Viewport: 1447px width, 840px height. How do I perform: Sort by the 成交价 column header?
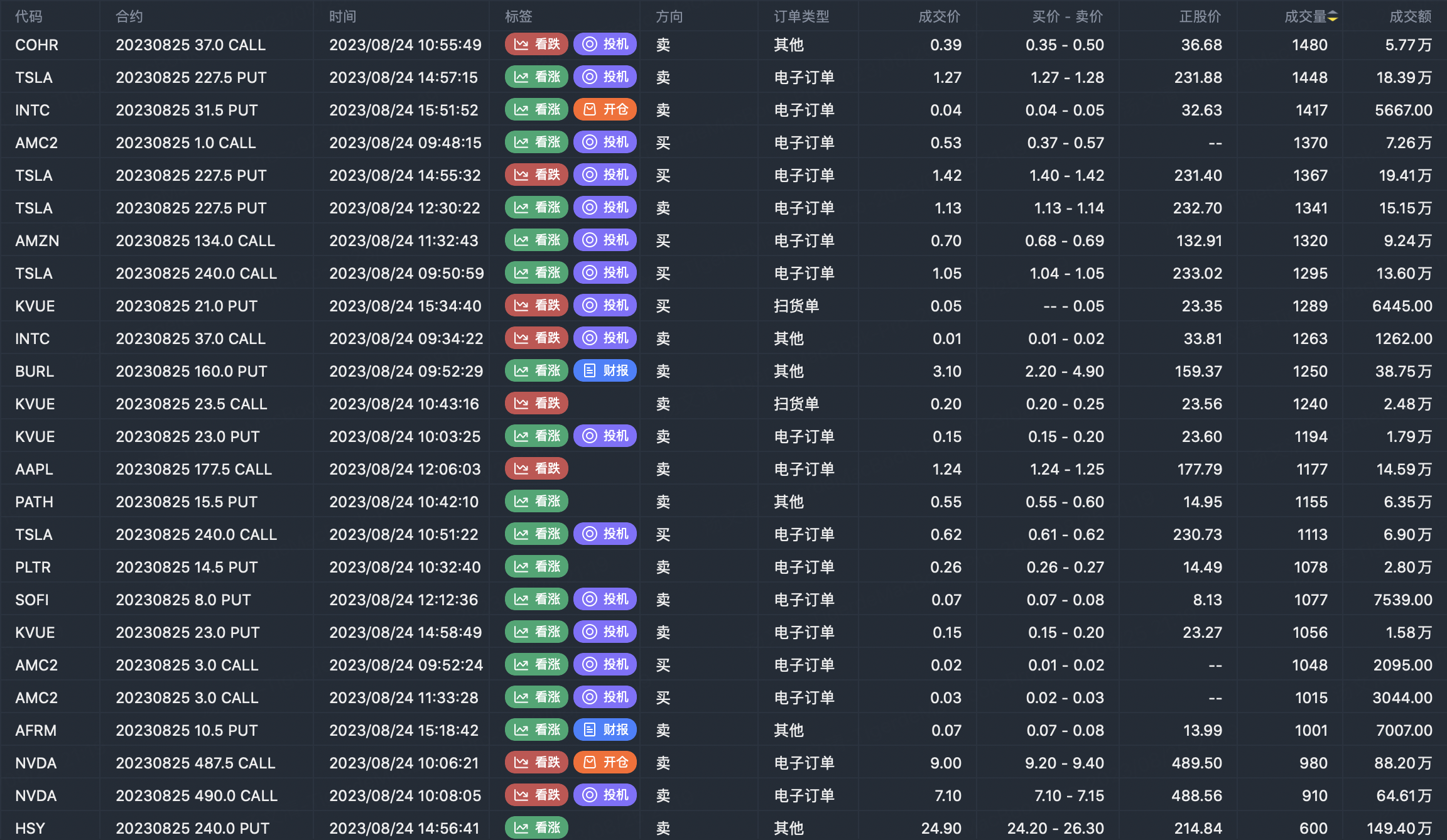(939, 17)
